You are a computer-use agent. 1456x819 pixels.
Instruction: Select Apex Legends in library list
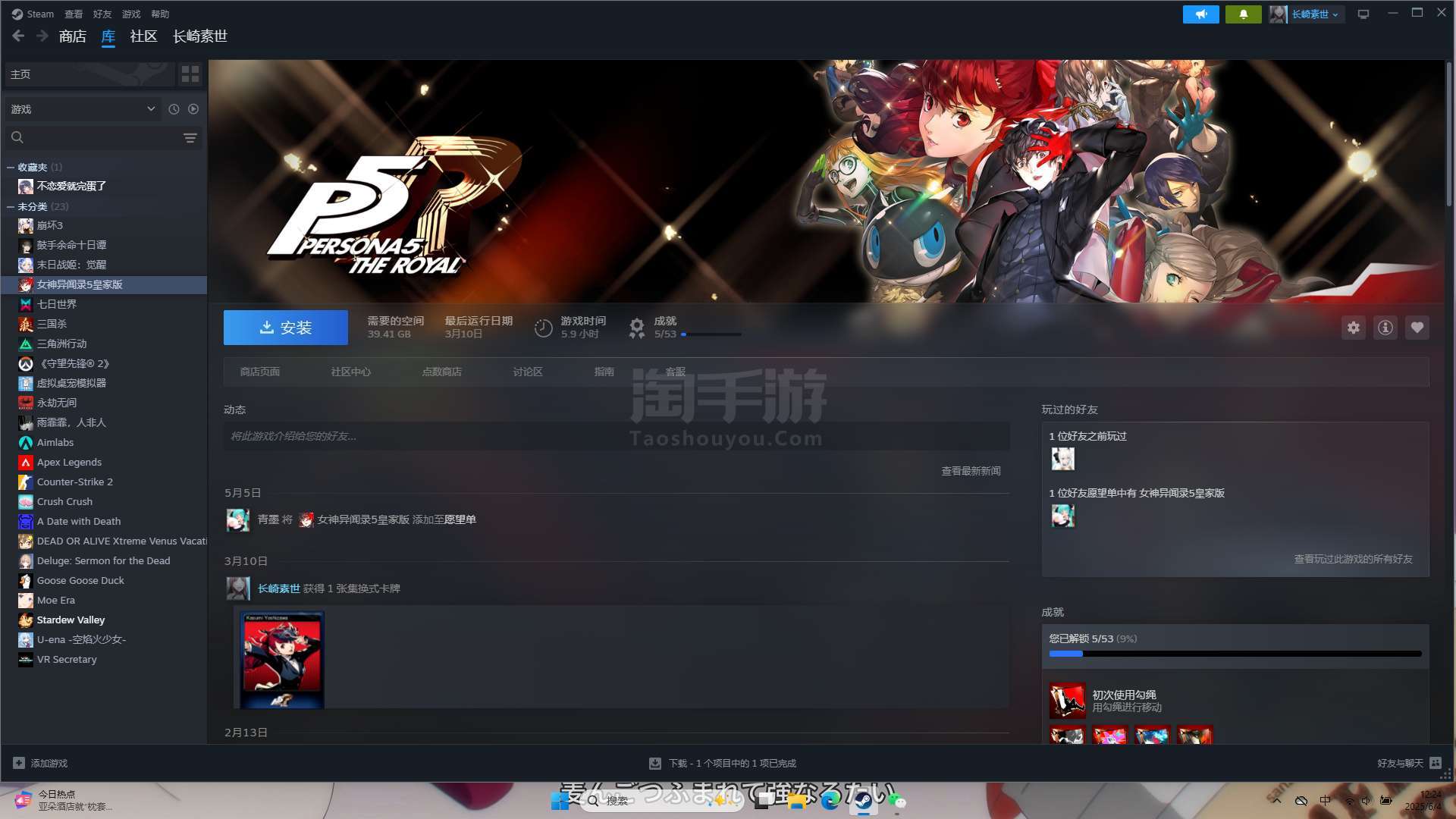click(104, 462)
